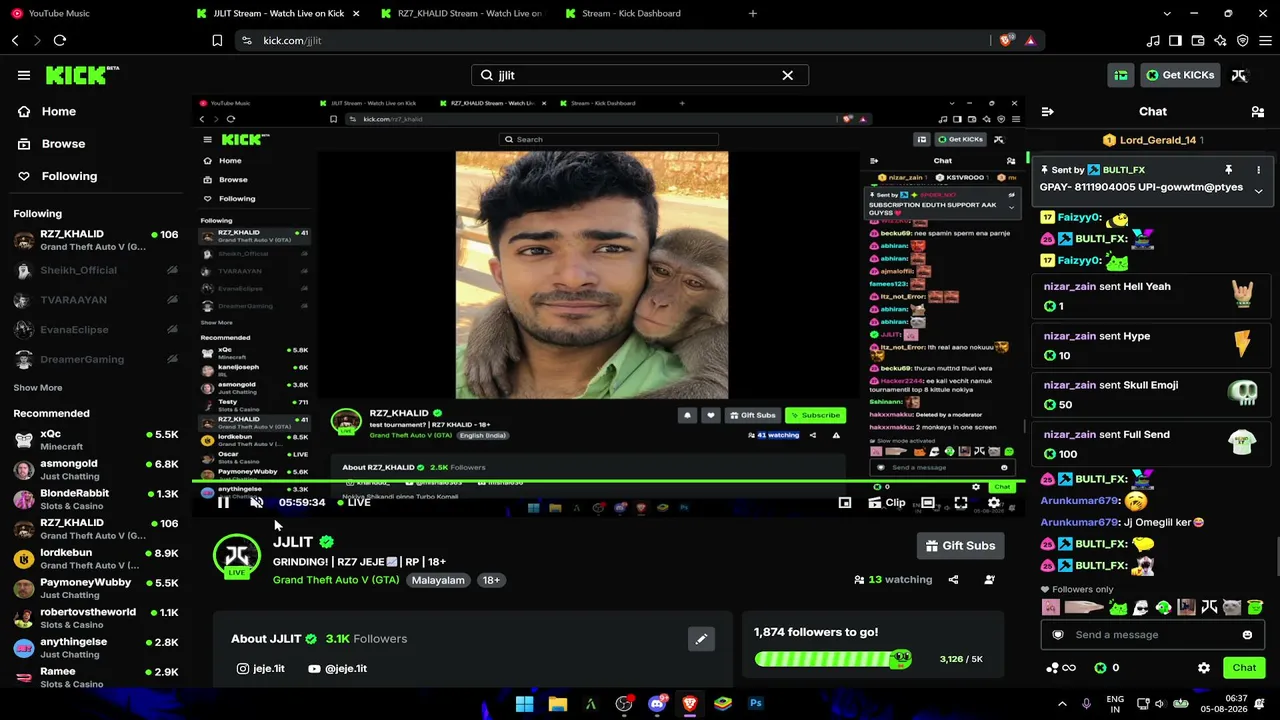This screenshot has height=720, width=1280.
Task: Open chat settings gear
Action: 1204,668
